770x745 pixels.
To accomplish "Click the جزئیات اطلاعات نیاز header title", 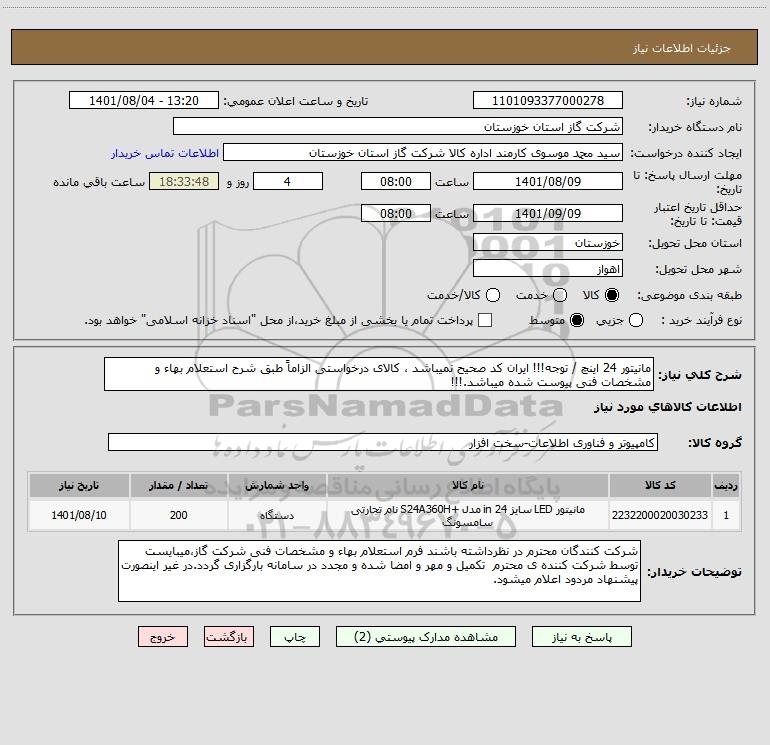I will (x=682, y=48).
